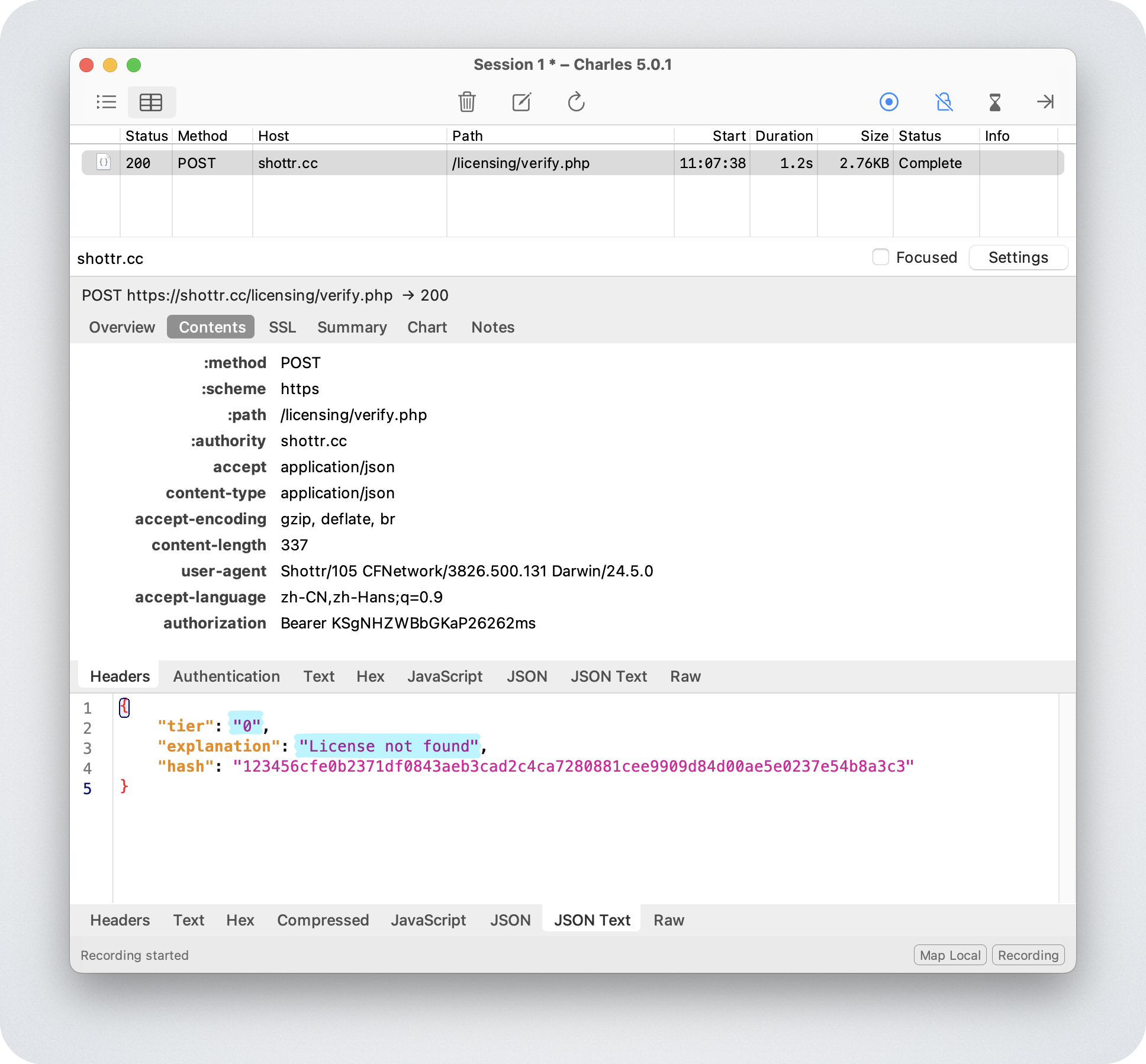Image resolution: width=1146 pixels, height=1064 pixels.
Task: Click the Map Local status button
Action: pos(950,955)
